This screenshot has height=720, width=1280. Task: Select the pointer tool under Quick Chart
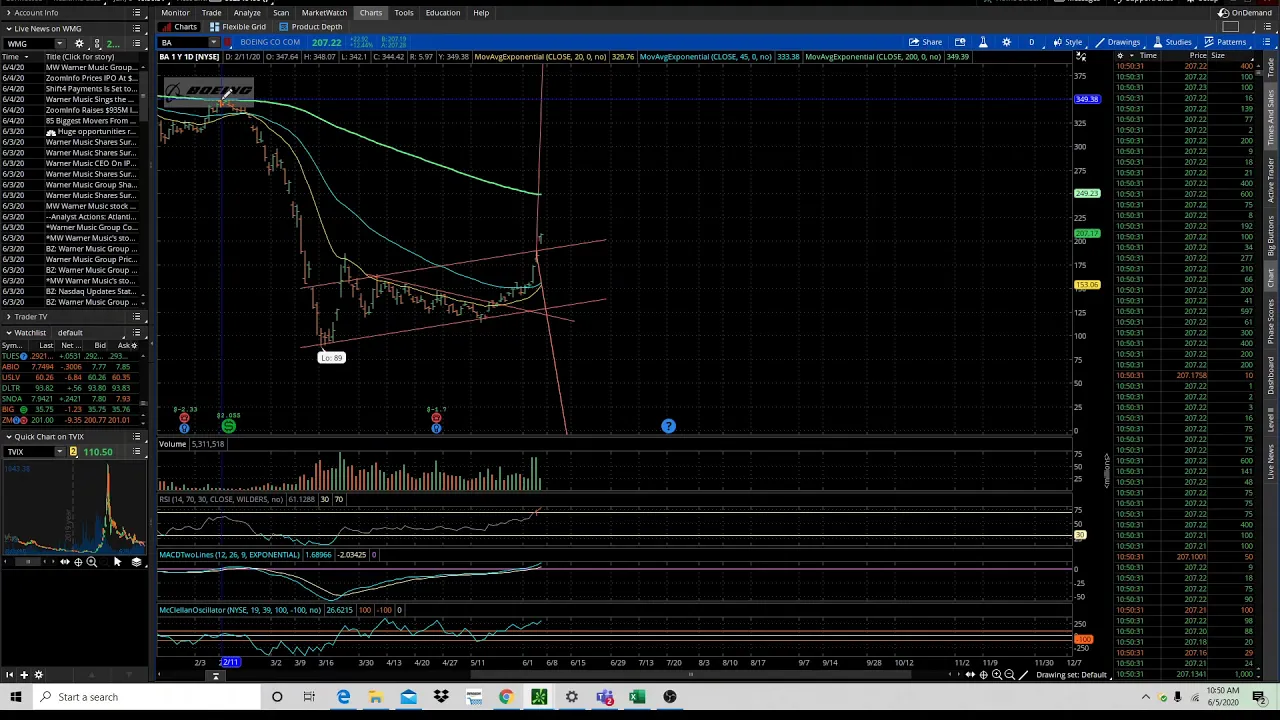click(x=116, y=562)
